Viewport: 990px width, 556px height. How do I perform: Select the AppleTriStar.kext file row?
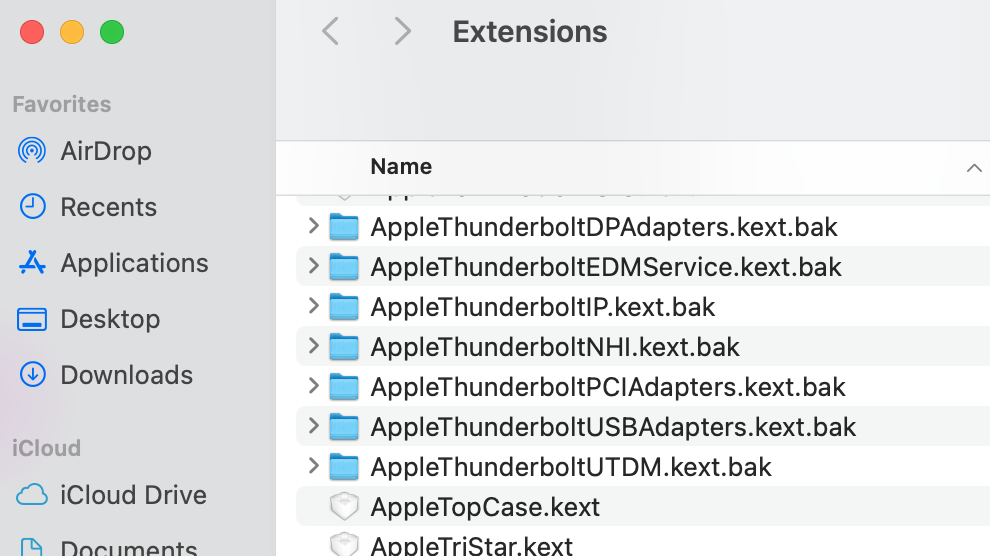tap(471, 546)
